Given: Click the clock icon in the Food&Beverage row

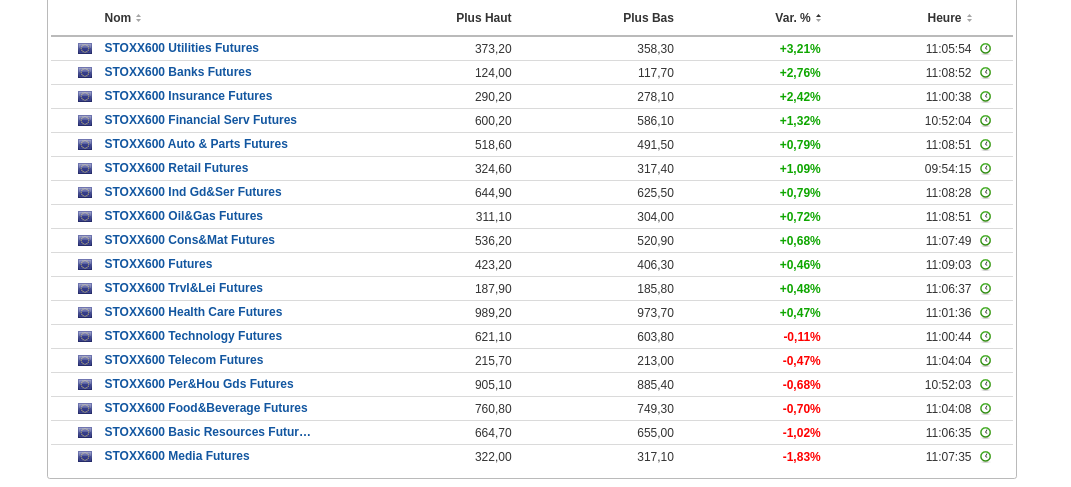Looking at the screenshot, I should click(x=985, y=409).
